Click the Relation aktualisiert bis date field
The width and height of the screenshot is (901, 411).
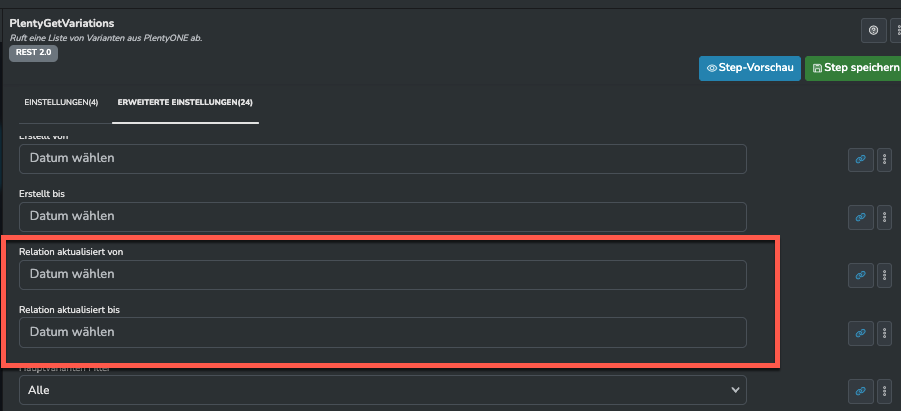pos(383,332)
